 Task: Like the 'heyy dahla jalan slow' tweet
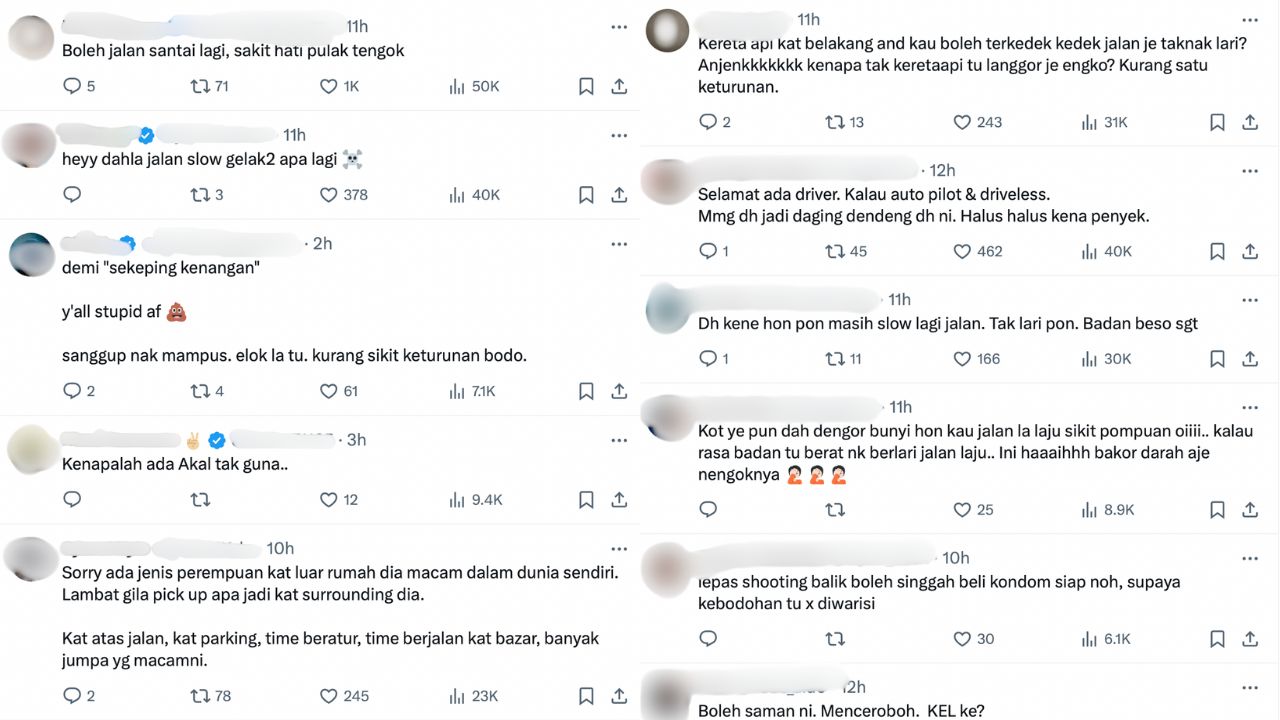[x=328, y=195]
